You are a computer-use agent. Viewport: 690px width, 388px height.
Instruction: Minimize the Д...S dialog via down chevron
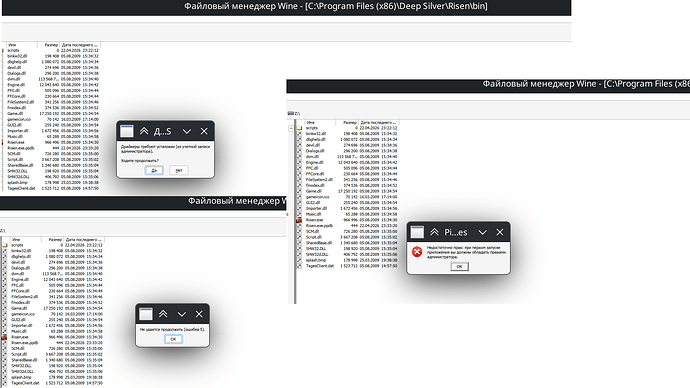pos(187,131)
